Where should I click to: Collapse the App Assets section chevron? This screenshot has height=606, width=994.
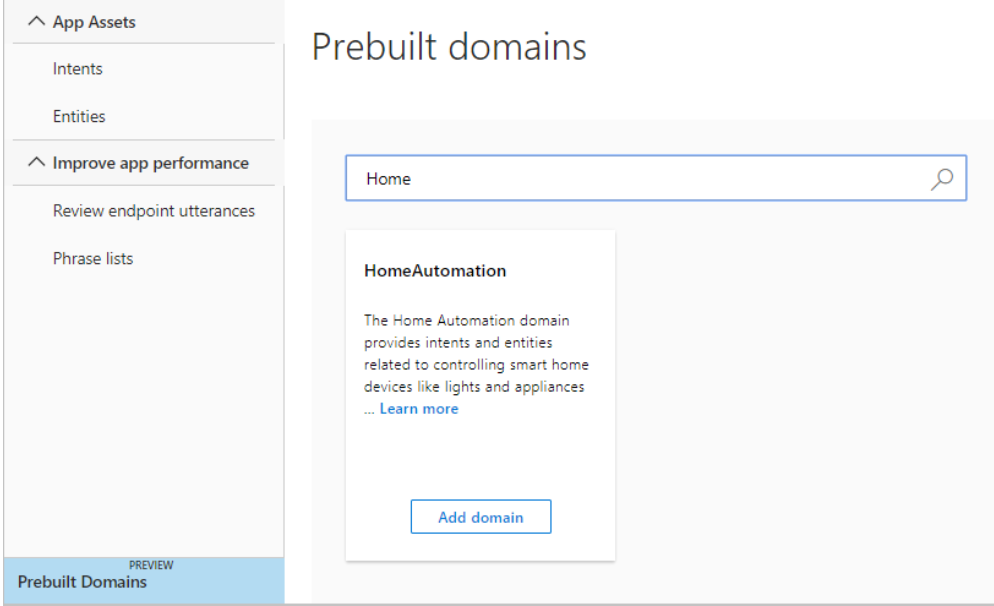pos(36,22)
